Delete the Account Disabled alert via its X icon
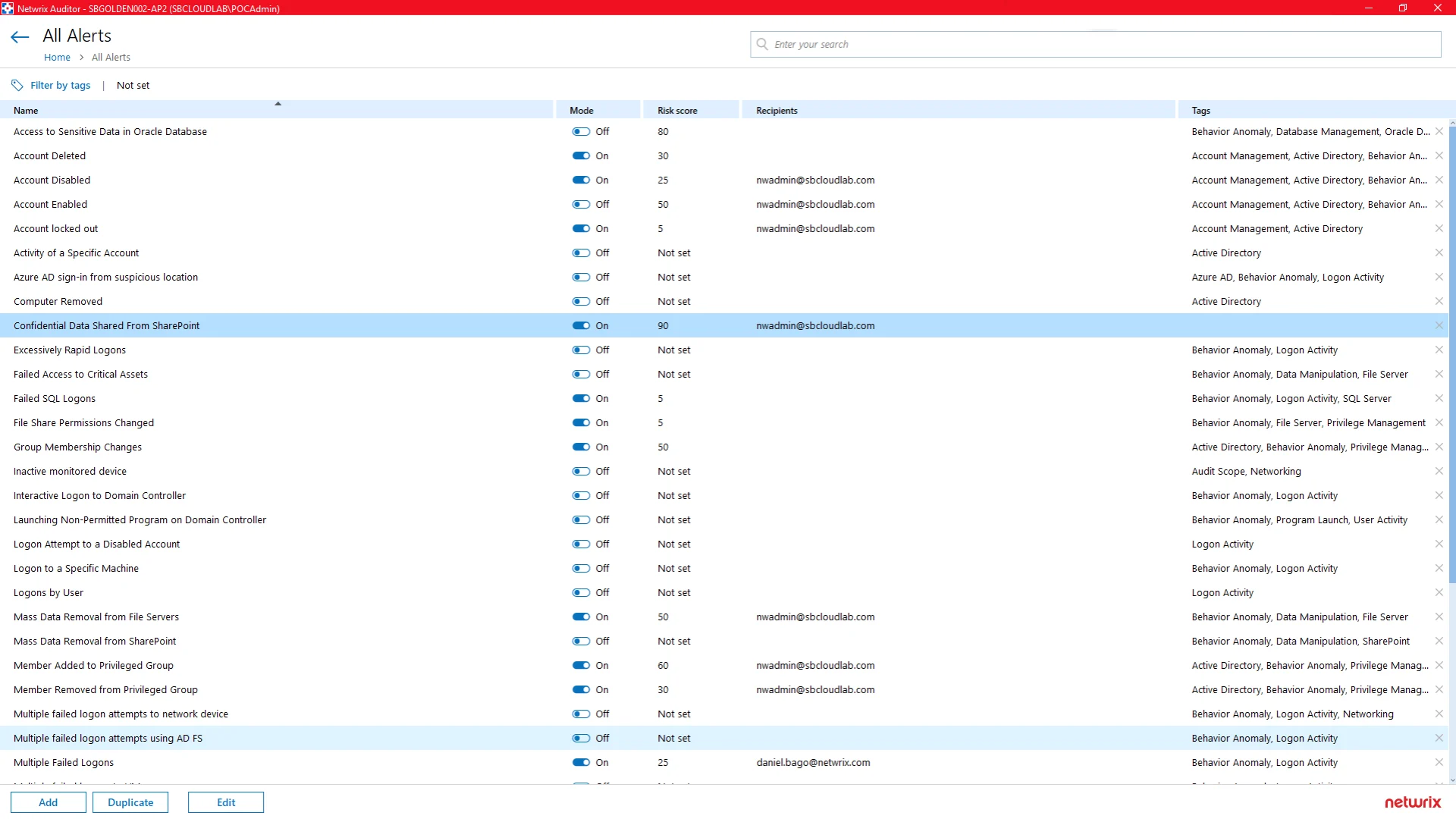The image size is (1456, 819). click(1439, 180)
